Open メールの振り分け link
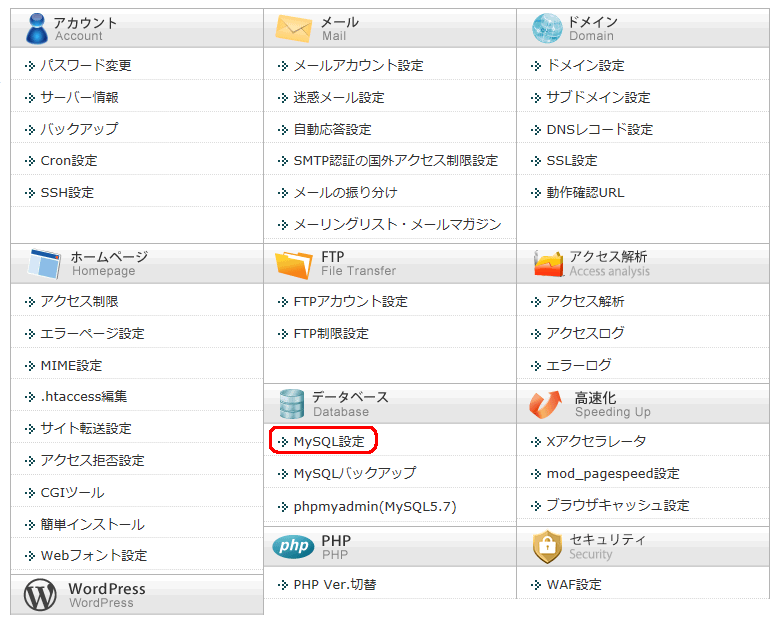 [x=345, y=192]
